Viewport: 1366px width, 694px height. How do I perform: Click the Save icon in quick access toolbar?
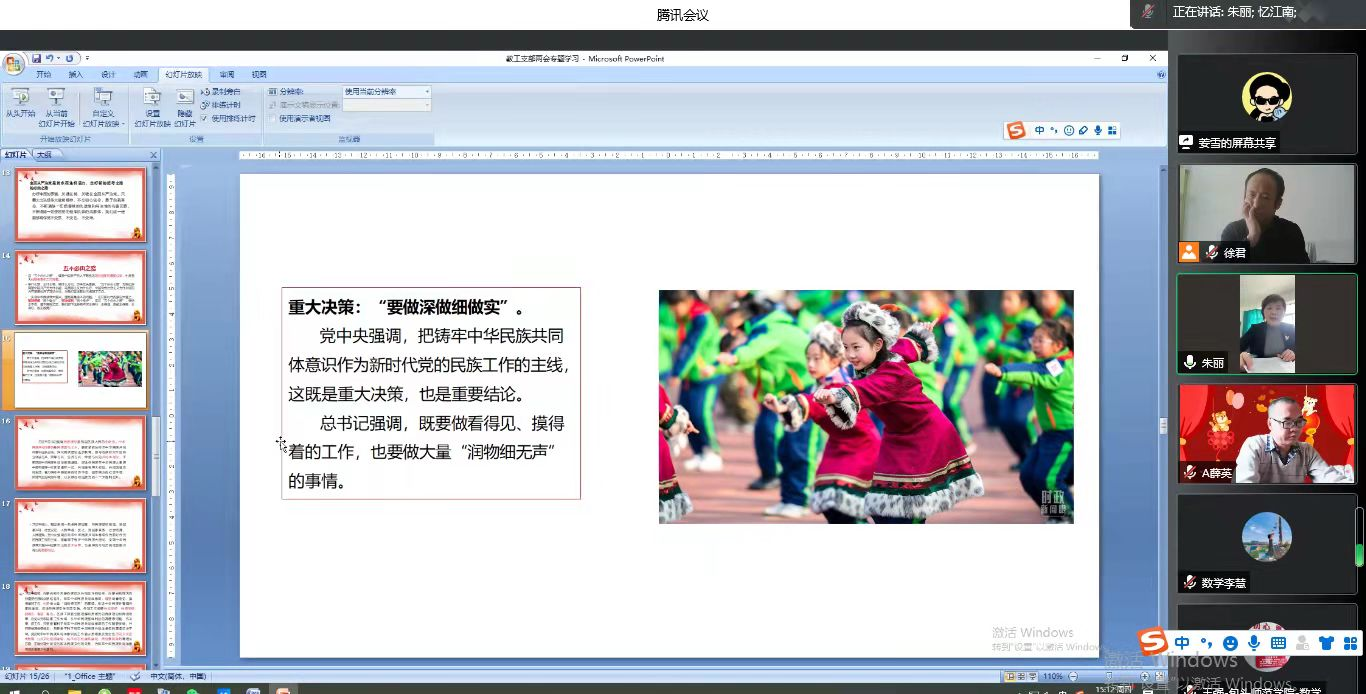pyautogui.click(x=37, y=59)
